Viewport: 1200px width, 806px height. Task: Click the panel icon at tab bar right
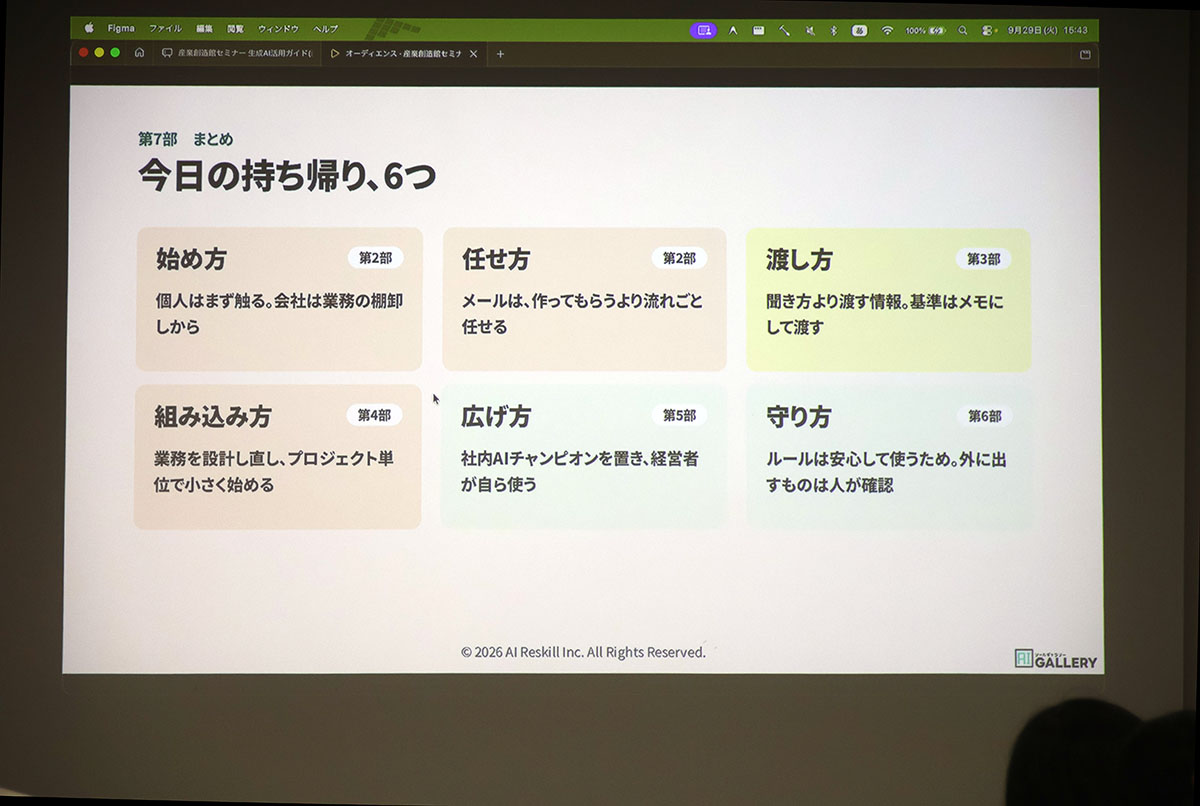[x=1085, y=55]
